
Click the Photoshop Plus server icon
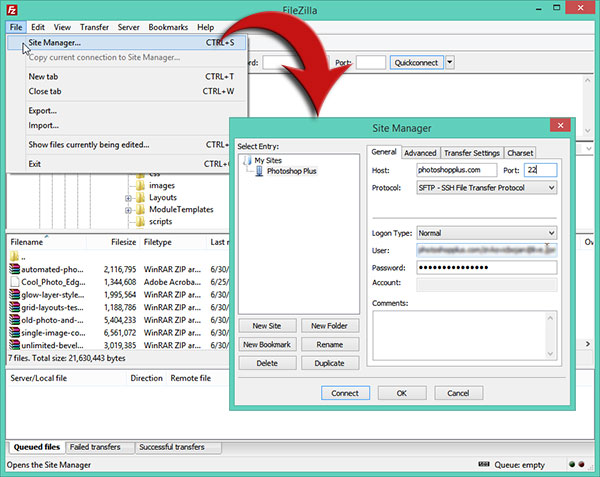pyautogui.click(x=259, y=171)
